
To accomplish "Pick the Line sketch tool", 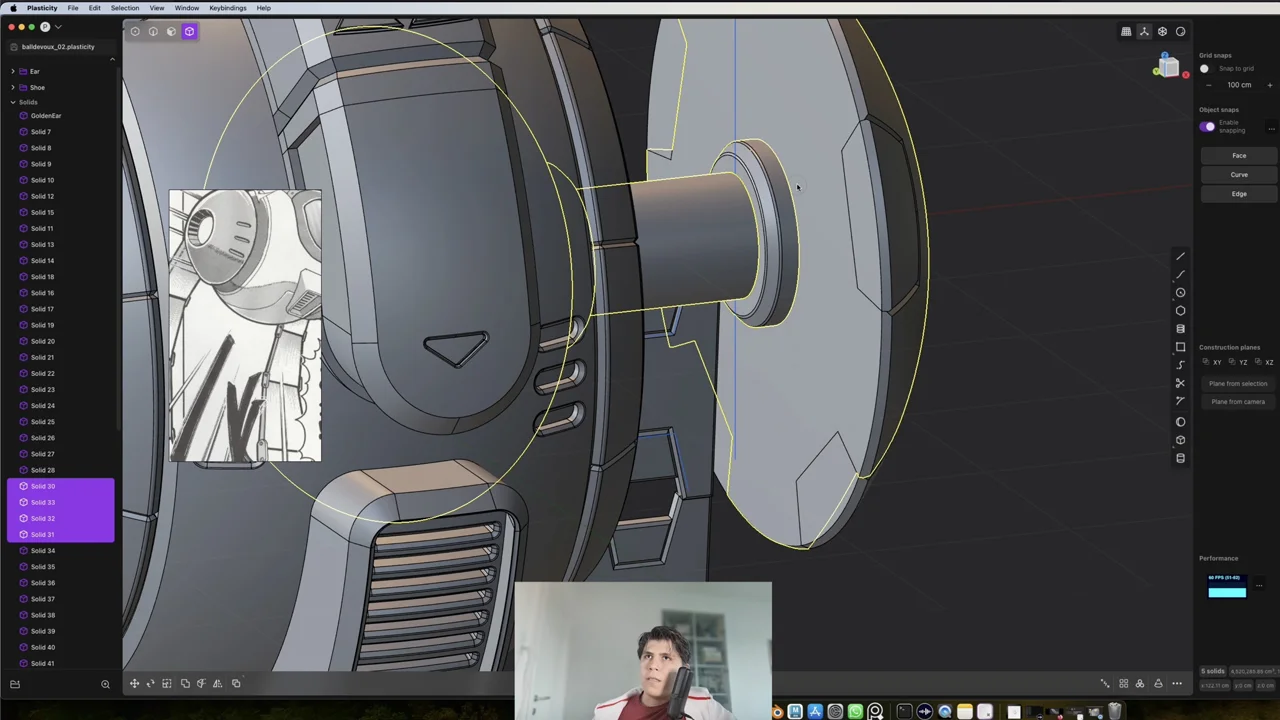I will click(x=1180, y=256).
